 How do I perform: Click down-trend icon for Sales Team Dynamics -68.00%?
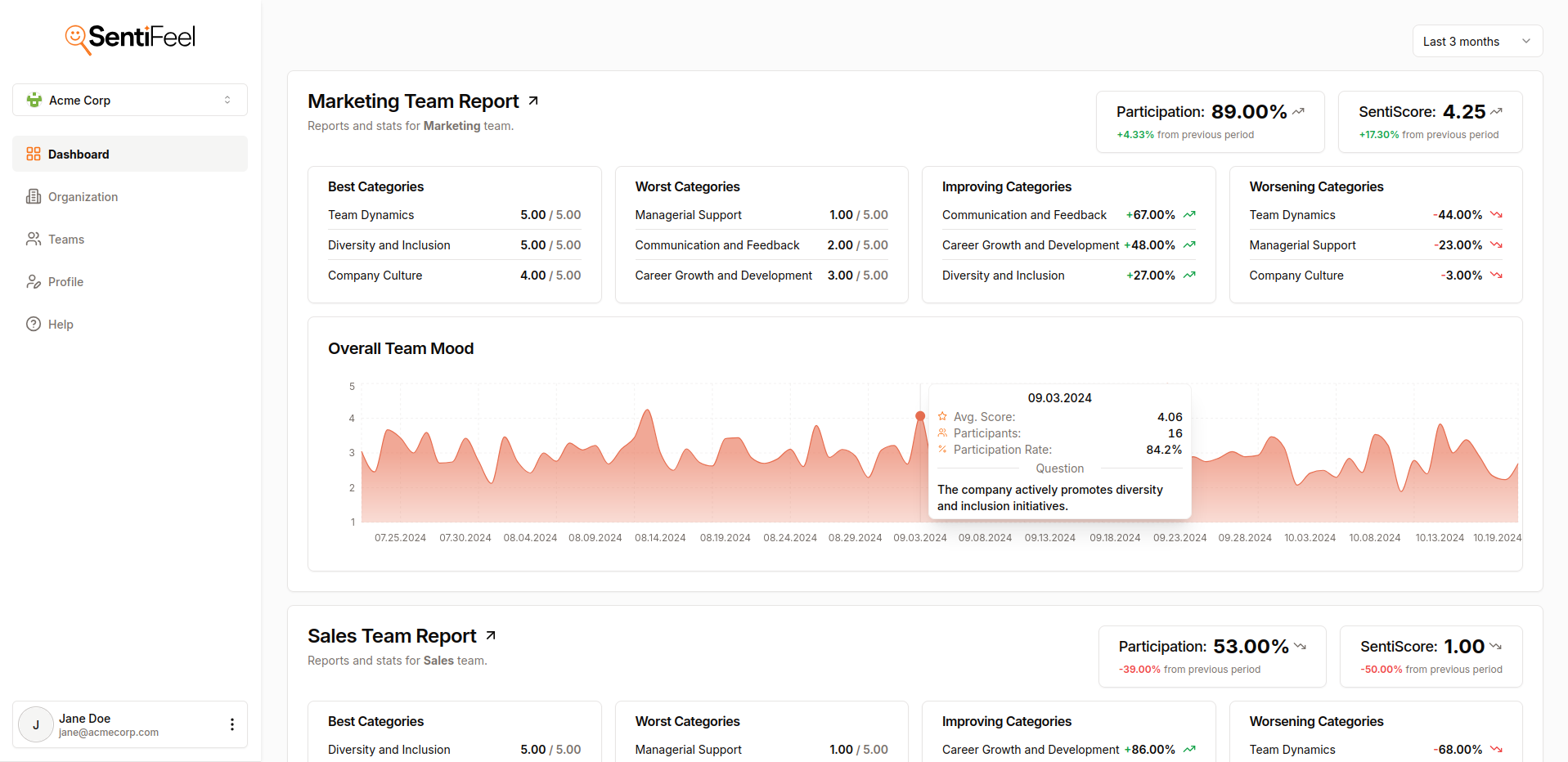click(1496, 749)
